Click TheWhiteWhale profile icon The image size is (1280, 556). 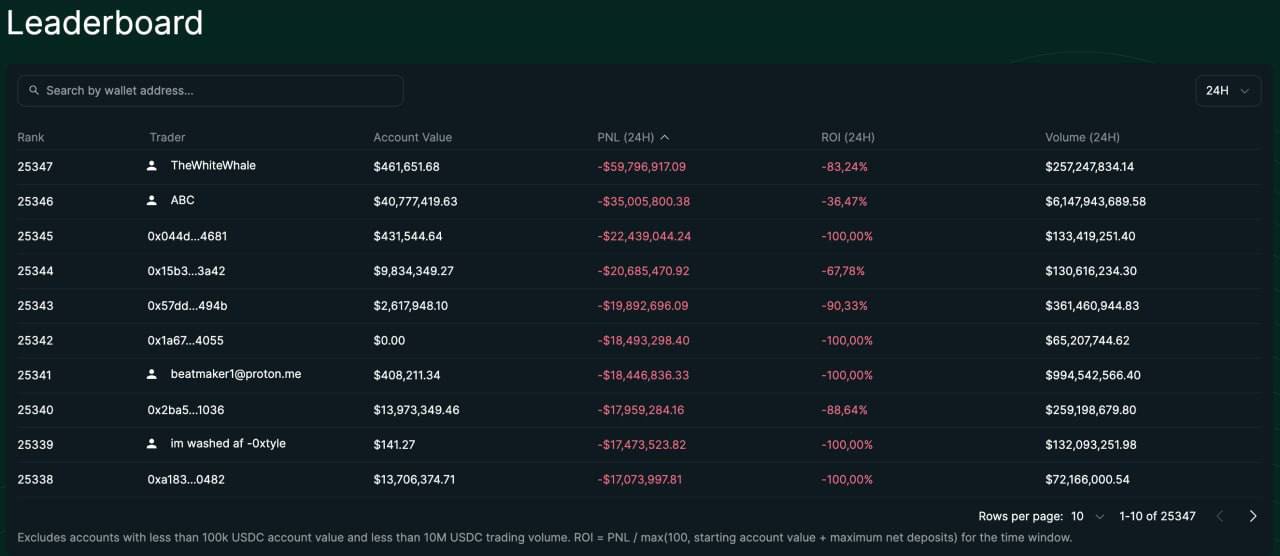(152, 166)
